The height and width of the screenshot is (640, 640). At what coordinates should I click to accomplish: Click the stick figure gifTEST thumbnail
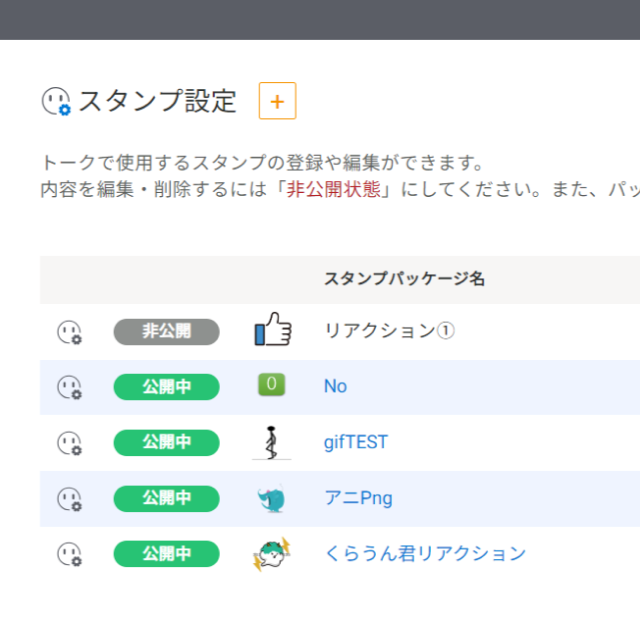coord(271,443)
